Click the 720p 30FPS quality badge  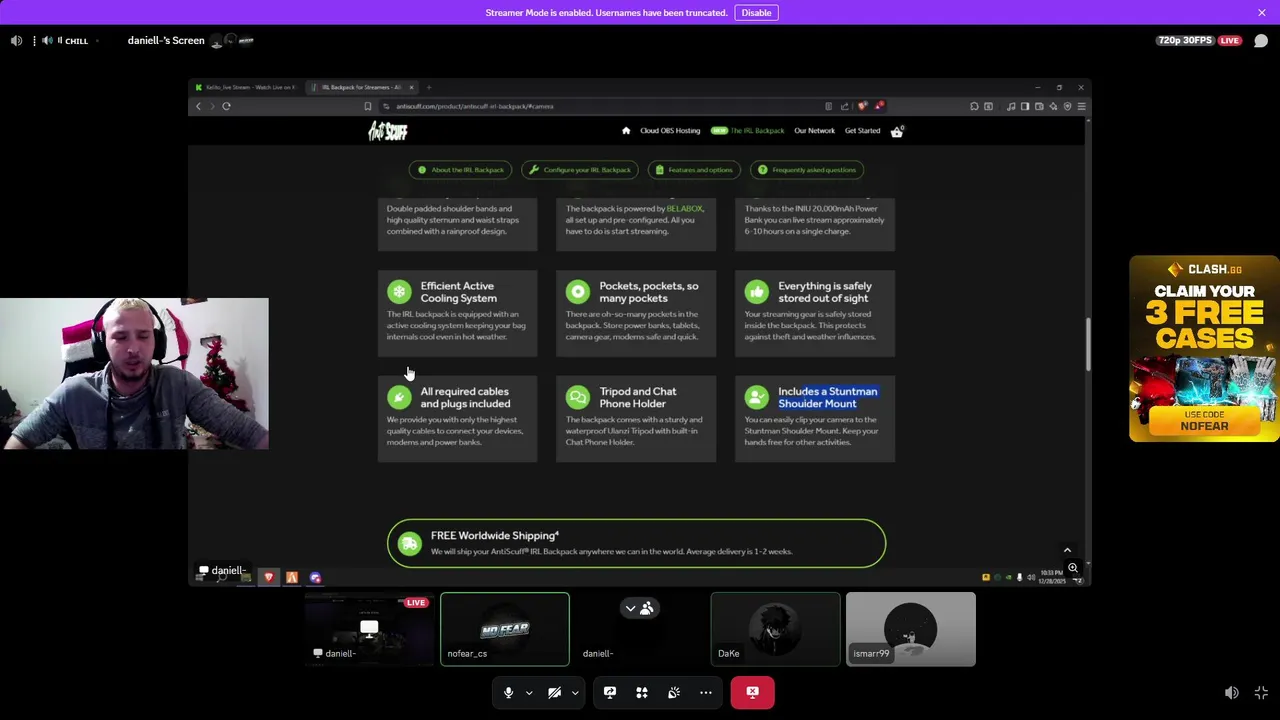point(1184,40)
